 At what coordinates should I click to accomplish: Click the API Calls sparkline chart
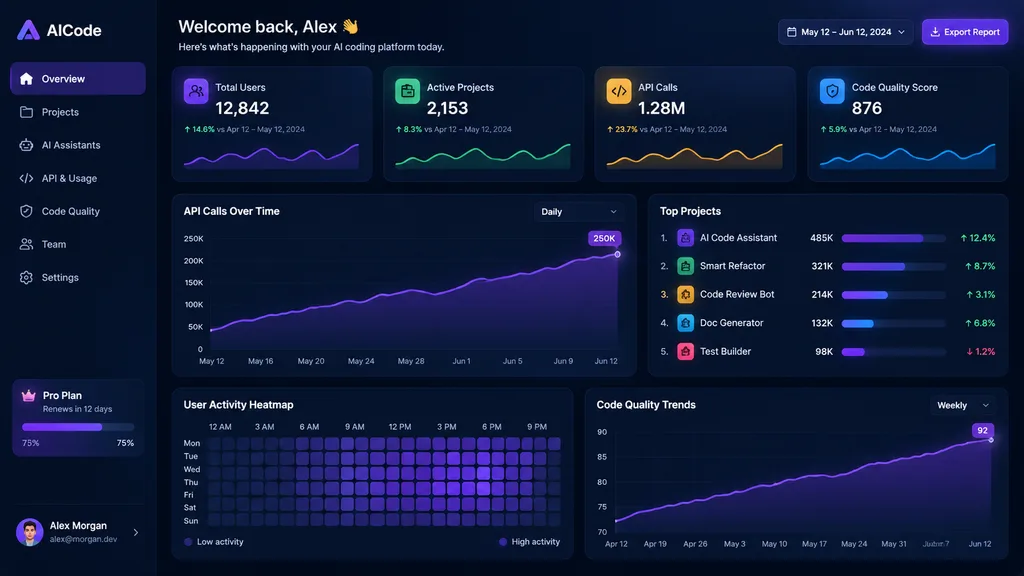point(694,155)
